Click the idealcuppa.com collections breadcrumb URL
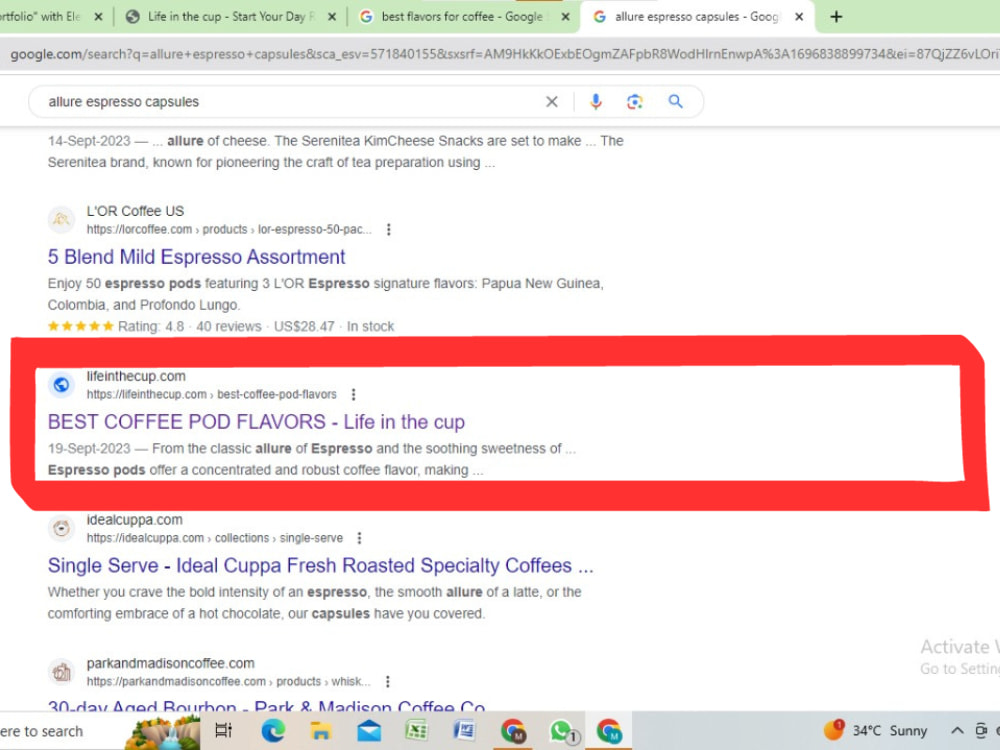Image resolution: width=1000 pixels, height=750 pixels. coord(215,538)
